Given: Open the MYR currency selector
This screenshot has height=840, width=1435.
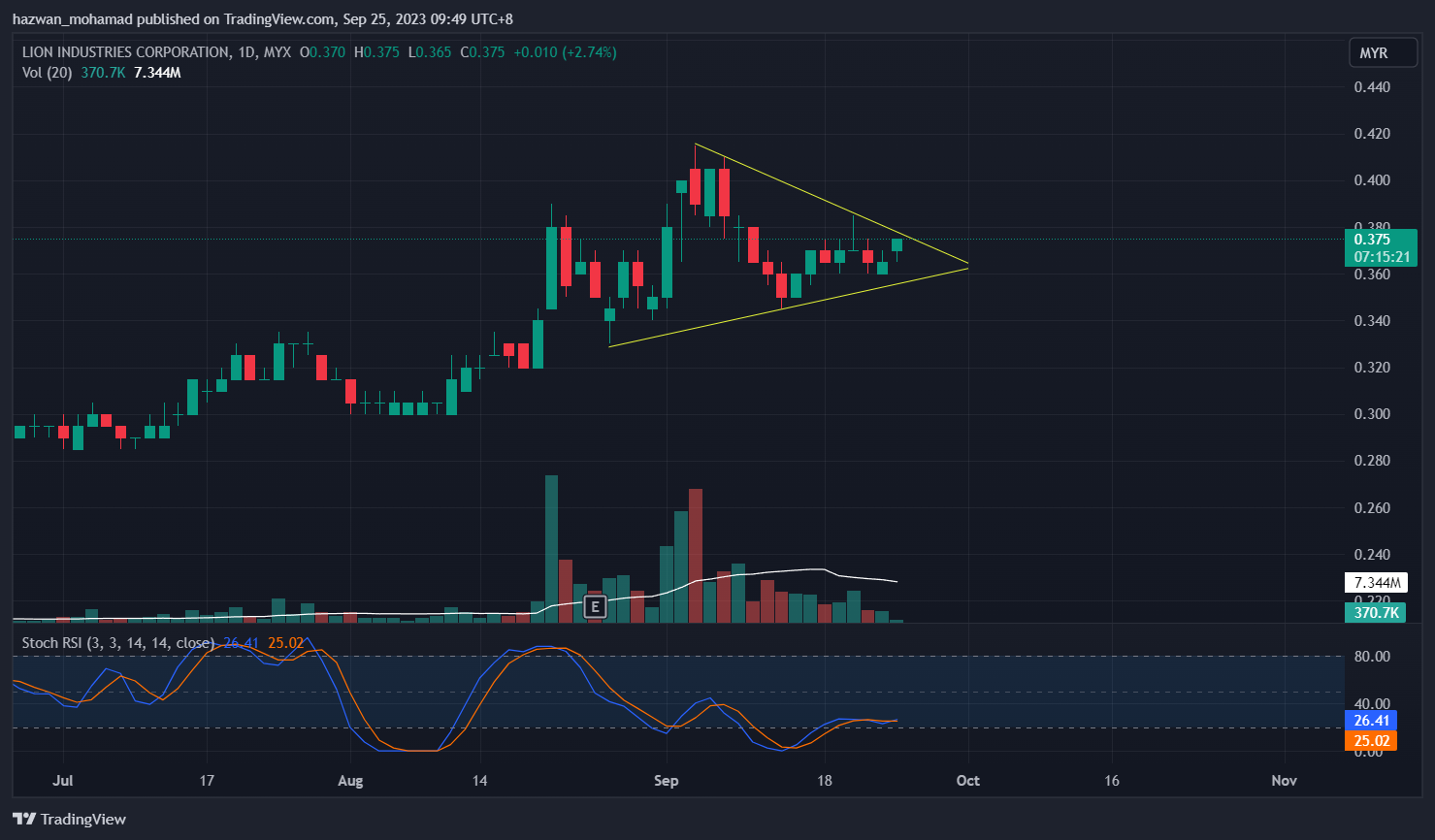Looking at the screenshot, I should point(1383,53).
